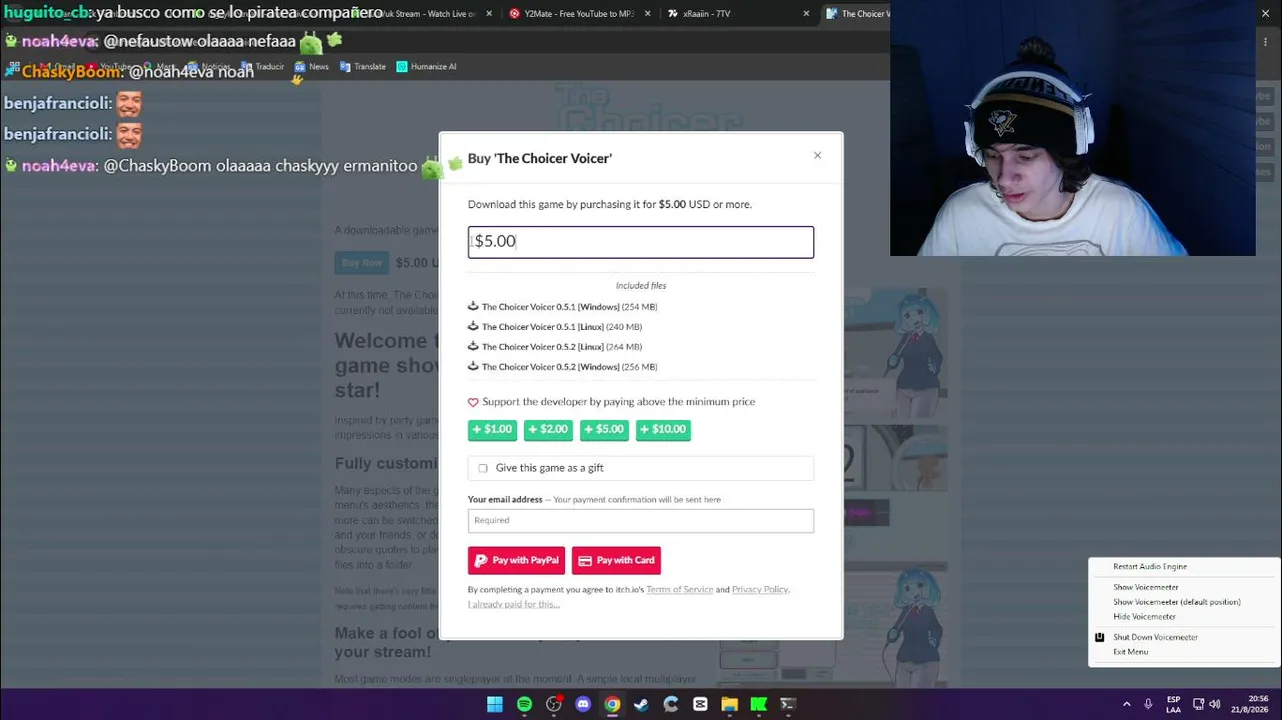The width and height of the screenshot is (1282, 720).
Task: Tick the 'Give this game as a gift' checkbox
Action: pos(483,468)
